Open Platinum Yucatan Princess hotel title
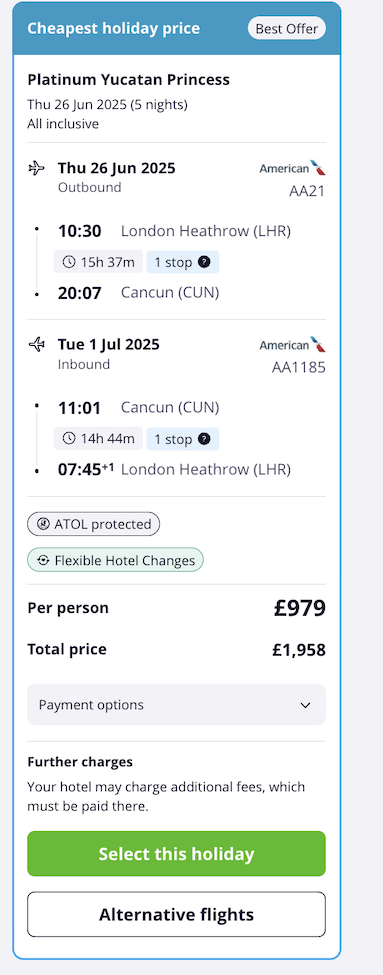 [129, 80]
